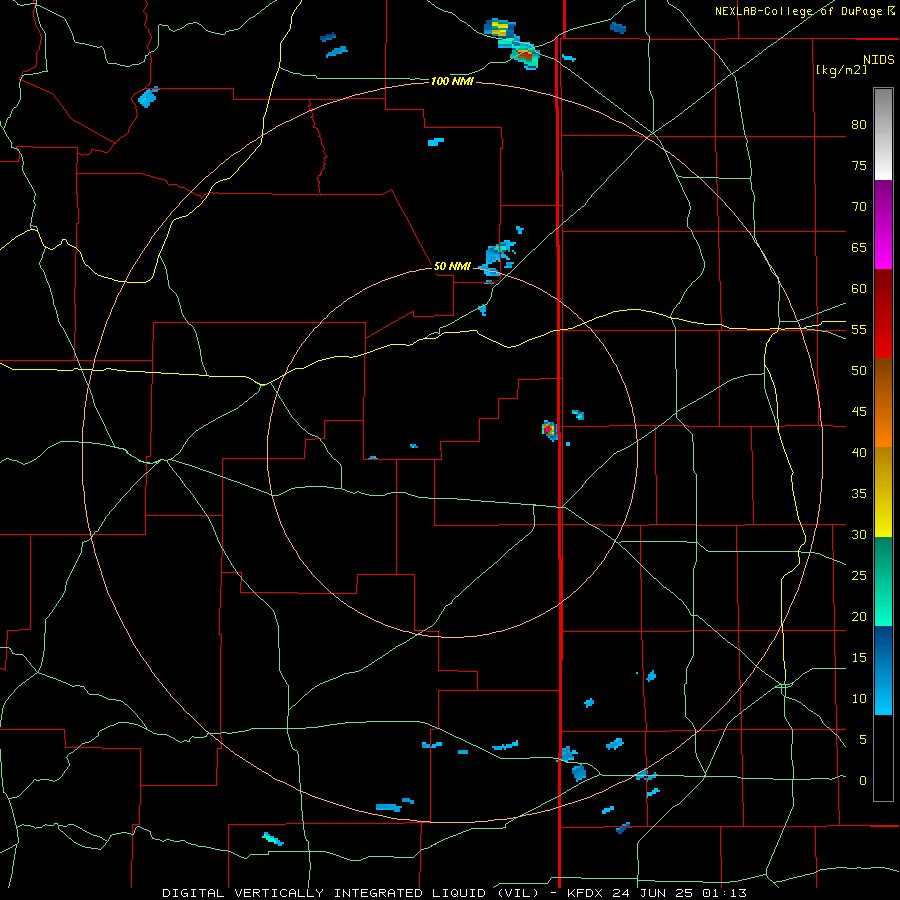900x900 pixels.
Task: Click the red-cored storm cell beyond the 100 NMI ring
Action: (525, 55)
